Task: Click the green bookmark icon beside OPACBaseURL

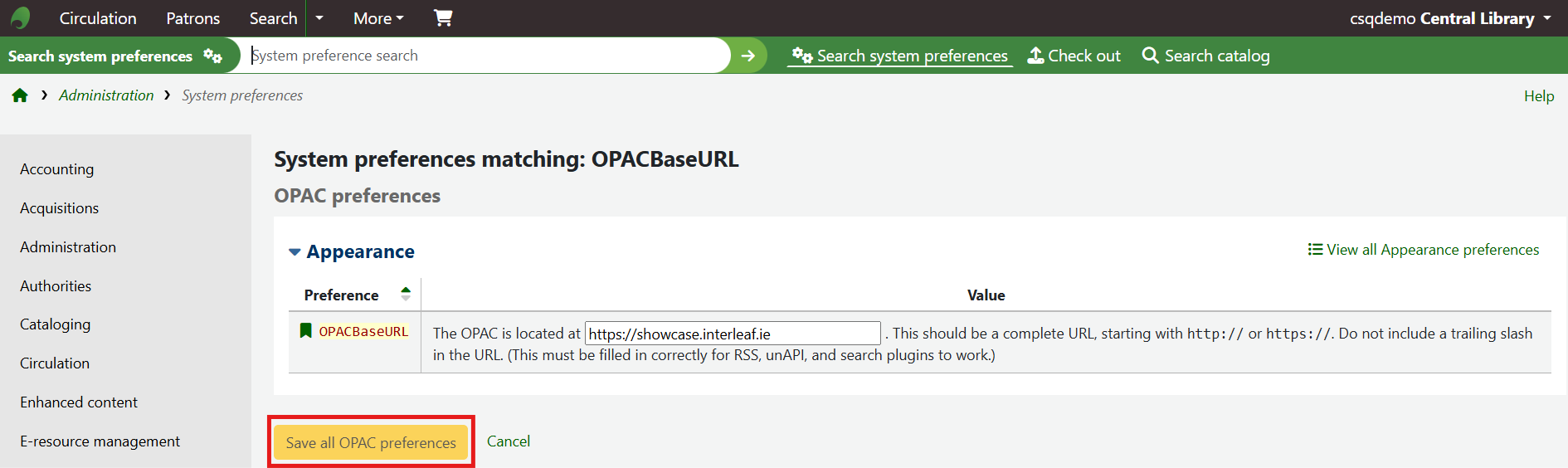Action: coord(305,331)
